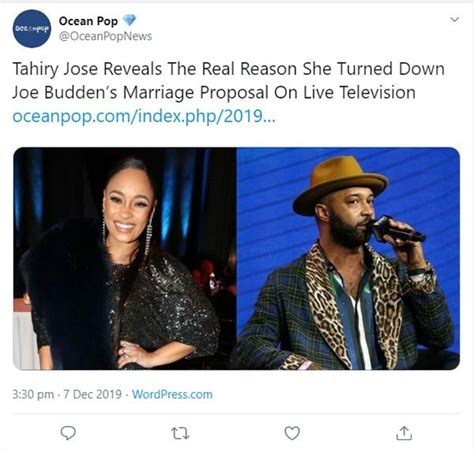Click 'Live Television' in the tweet text
The image size is (474, 452).
pyautogui.click(x=359, y=92)
